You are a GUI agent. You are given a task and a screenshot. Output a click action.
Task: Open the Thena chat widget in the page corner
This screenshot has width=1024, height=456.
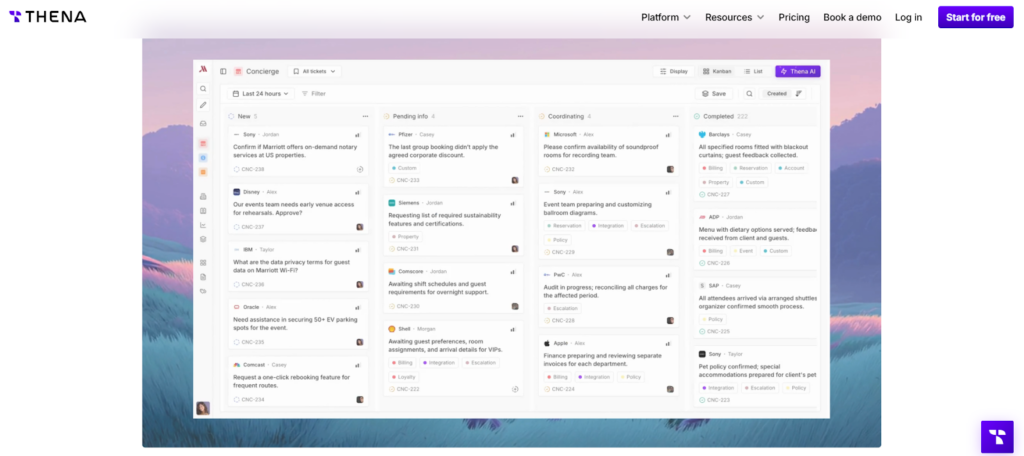tap(997, 436)
